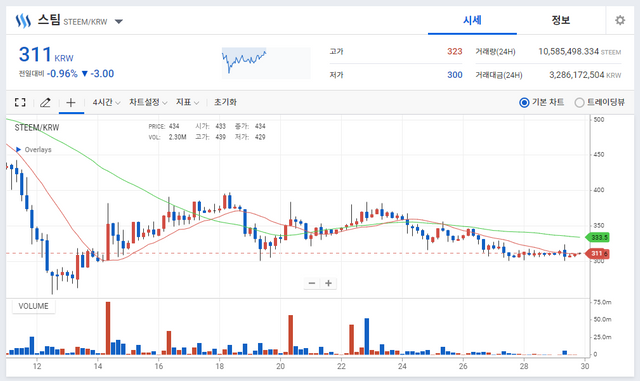Screen dimensions: 640x381
Task: Click the green 333.5 price marker
Action: [598, 237]
